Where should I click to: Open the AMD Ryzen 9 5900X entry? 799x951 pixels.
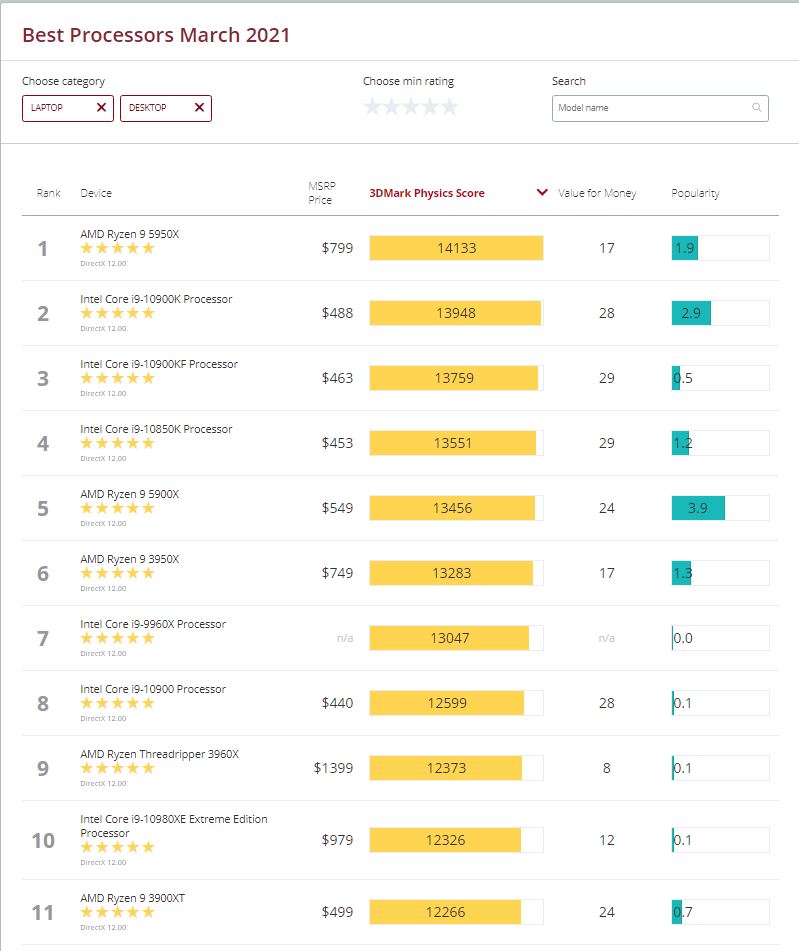[x=130, y=494]
